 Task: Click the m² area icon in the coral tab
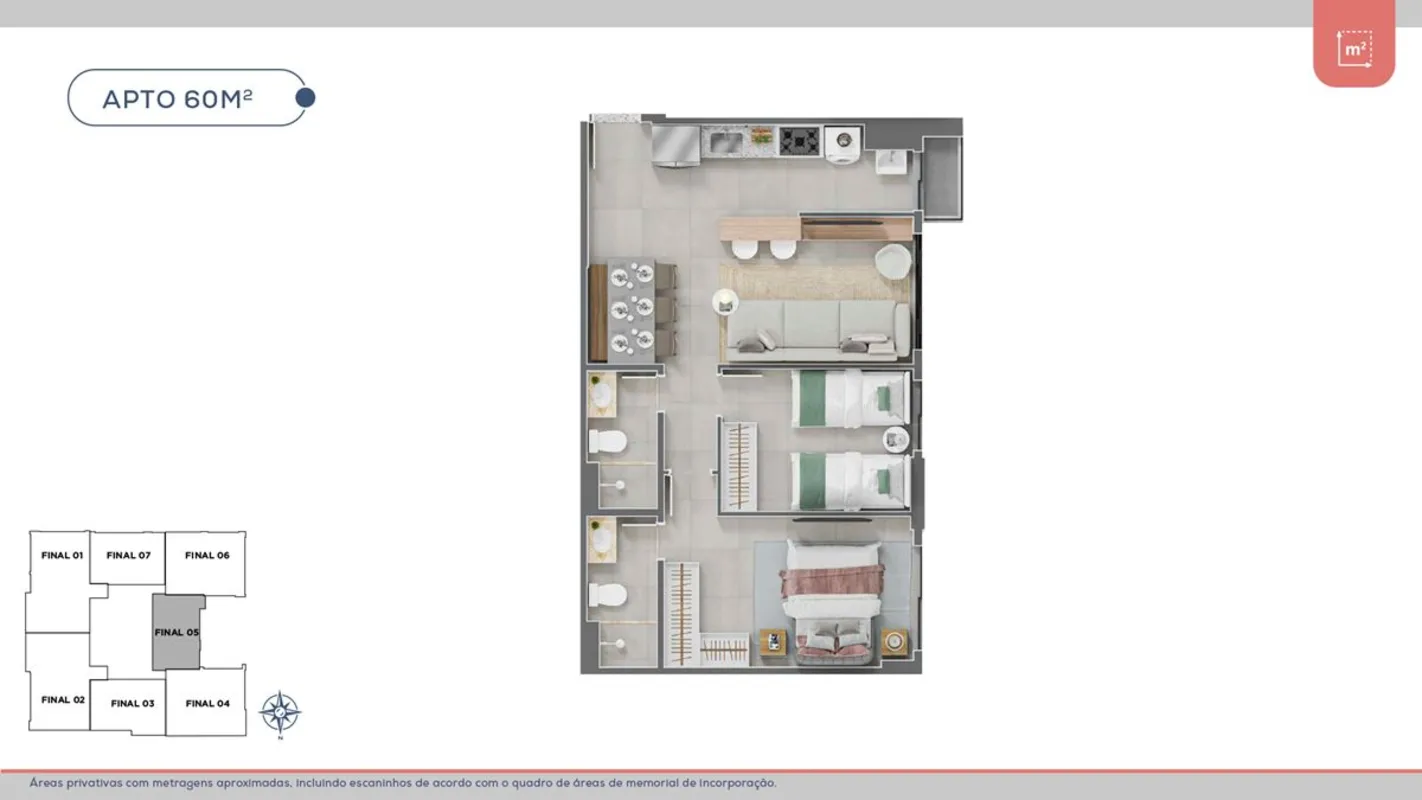pos(1354,48)
